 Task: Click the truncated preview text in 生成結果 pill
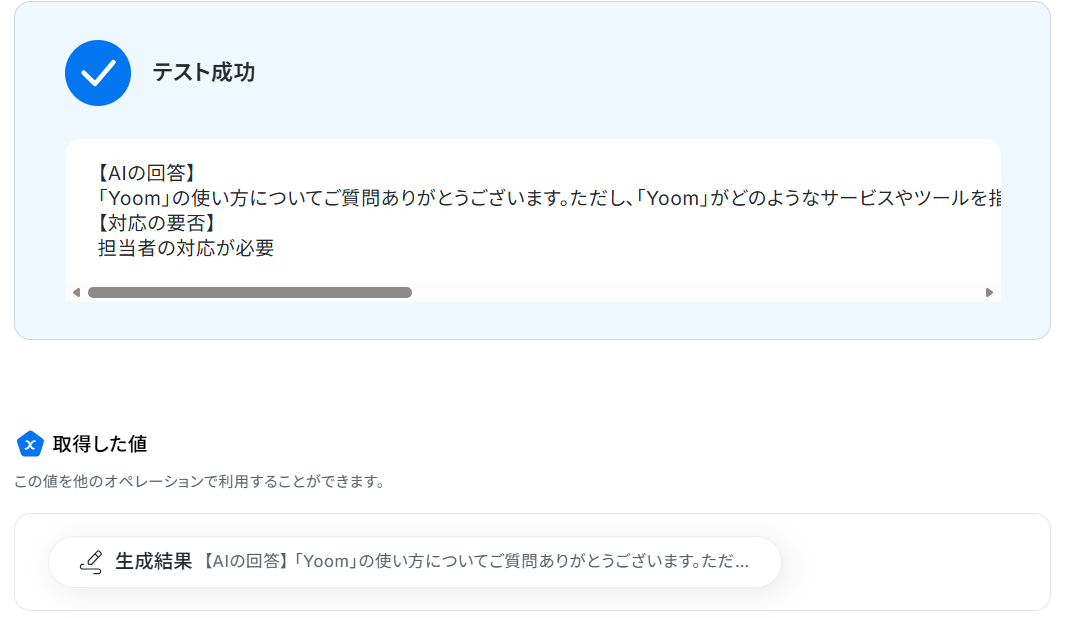click(x=476, y=562)
